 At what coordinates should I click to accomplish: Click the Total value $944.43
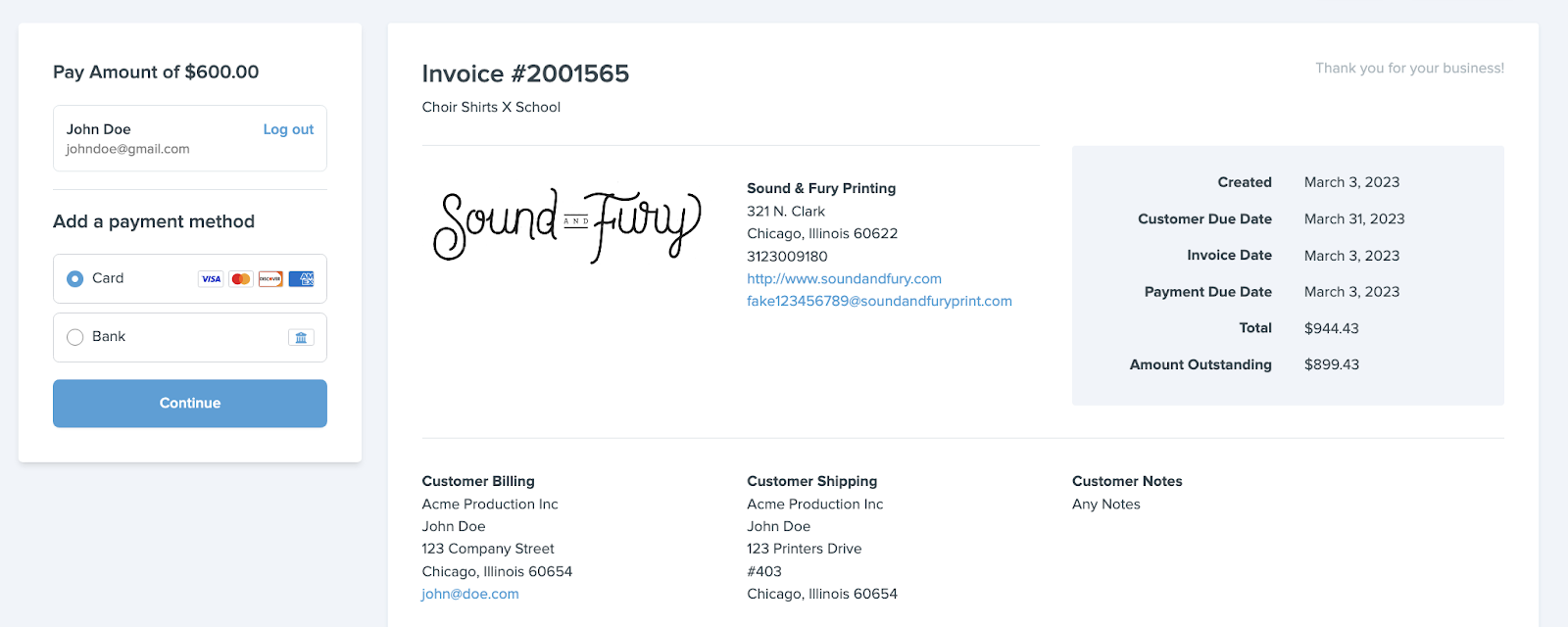pyautogui.click(x=1331, y=328)
